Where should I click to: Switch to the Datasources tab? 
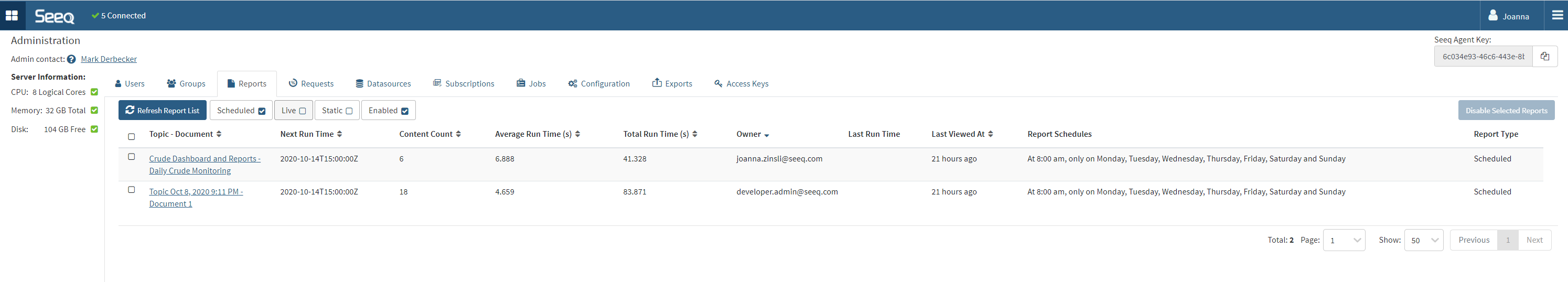coord(383,84)
